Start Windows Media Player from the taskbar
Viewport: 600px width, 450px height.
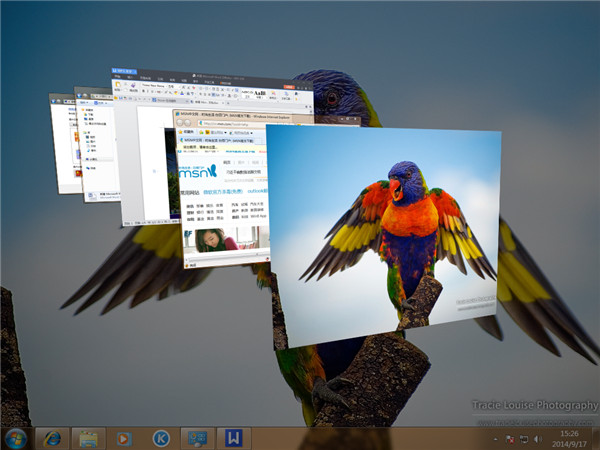coord(123,438)
